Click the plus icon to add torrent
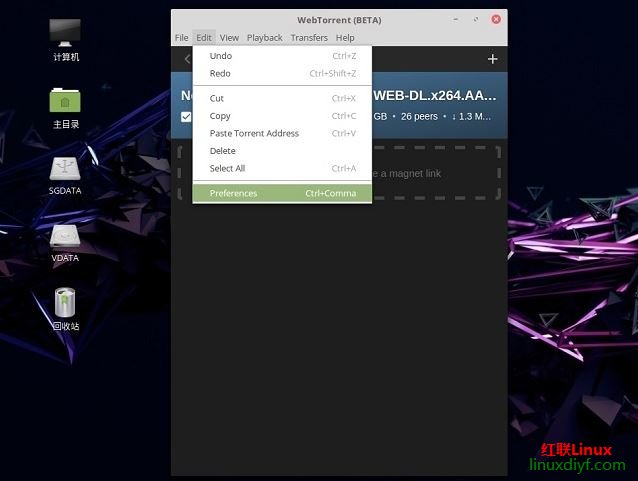638x481 pixels. 492,59
